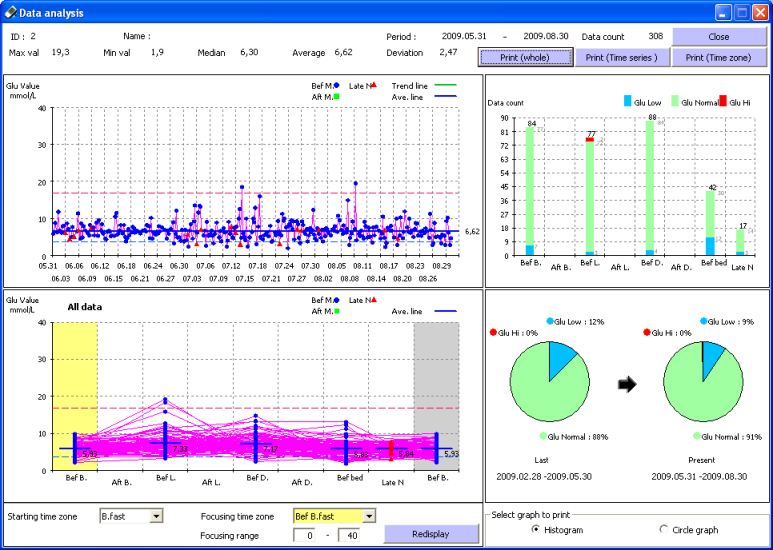This screenshot has height=550, width=773.
Task: Close window with the red X
Action: (760, 13)
